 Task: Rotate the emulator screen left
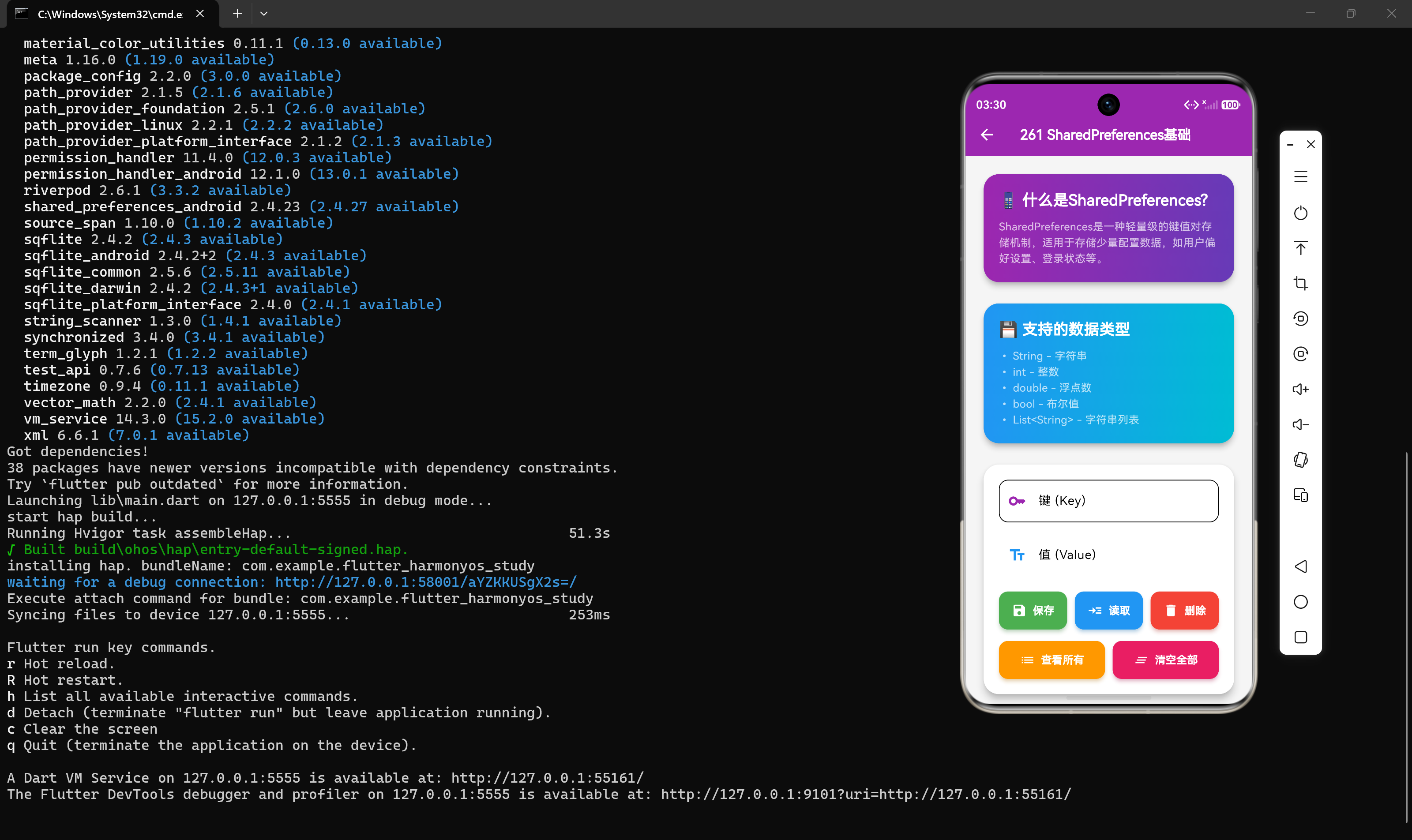pyautogui.click(x=1300, y=319)
